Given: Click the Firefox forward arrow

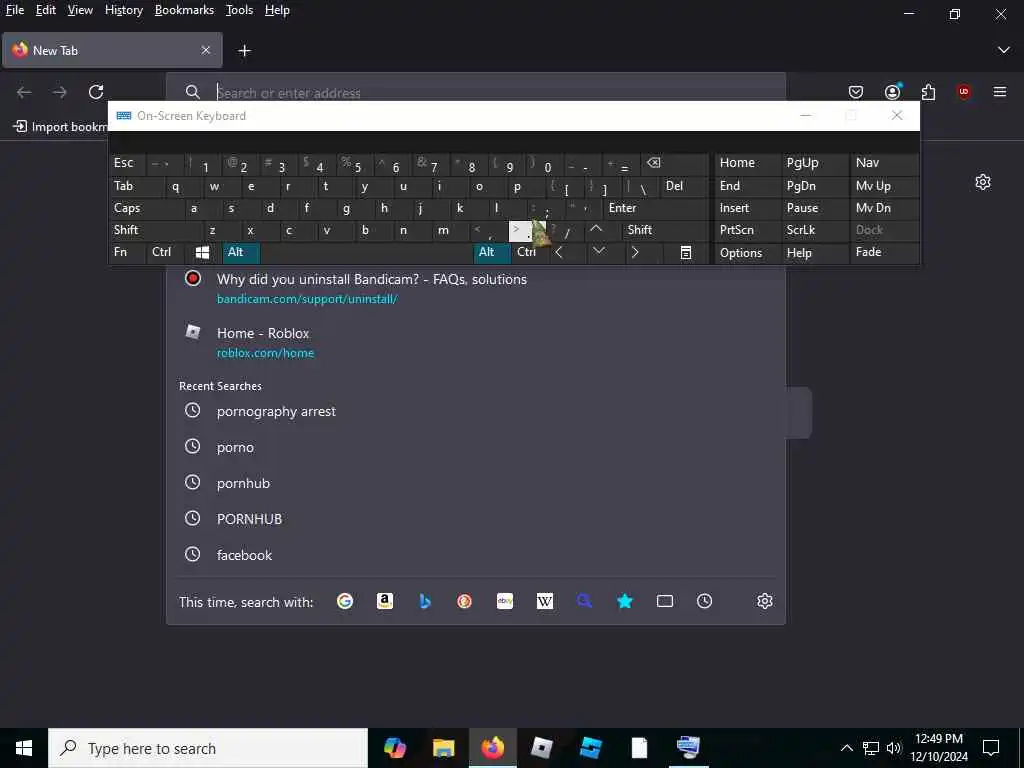Looking at the screenshot, I should click(59, 92).
